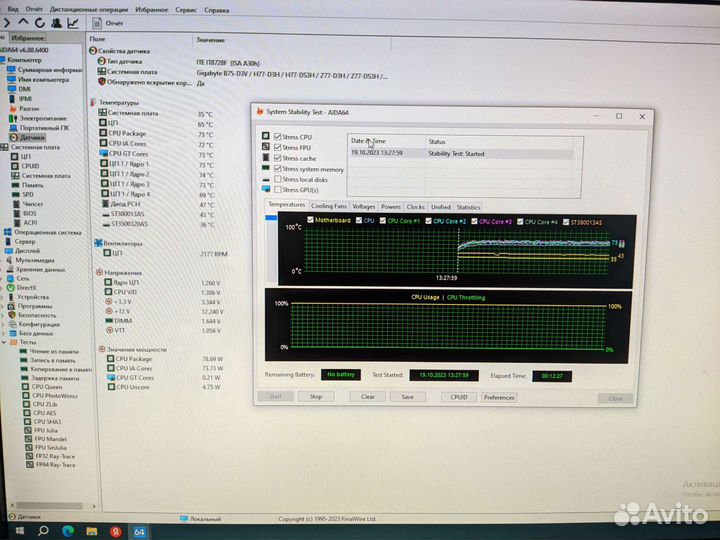Image resolution: width=720 pixels, height=540 pixels.
Task: Toggle CPU Core #4 graph checkbox
Action: [x=520, y=222]
